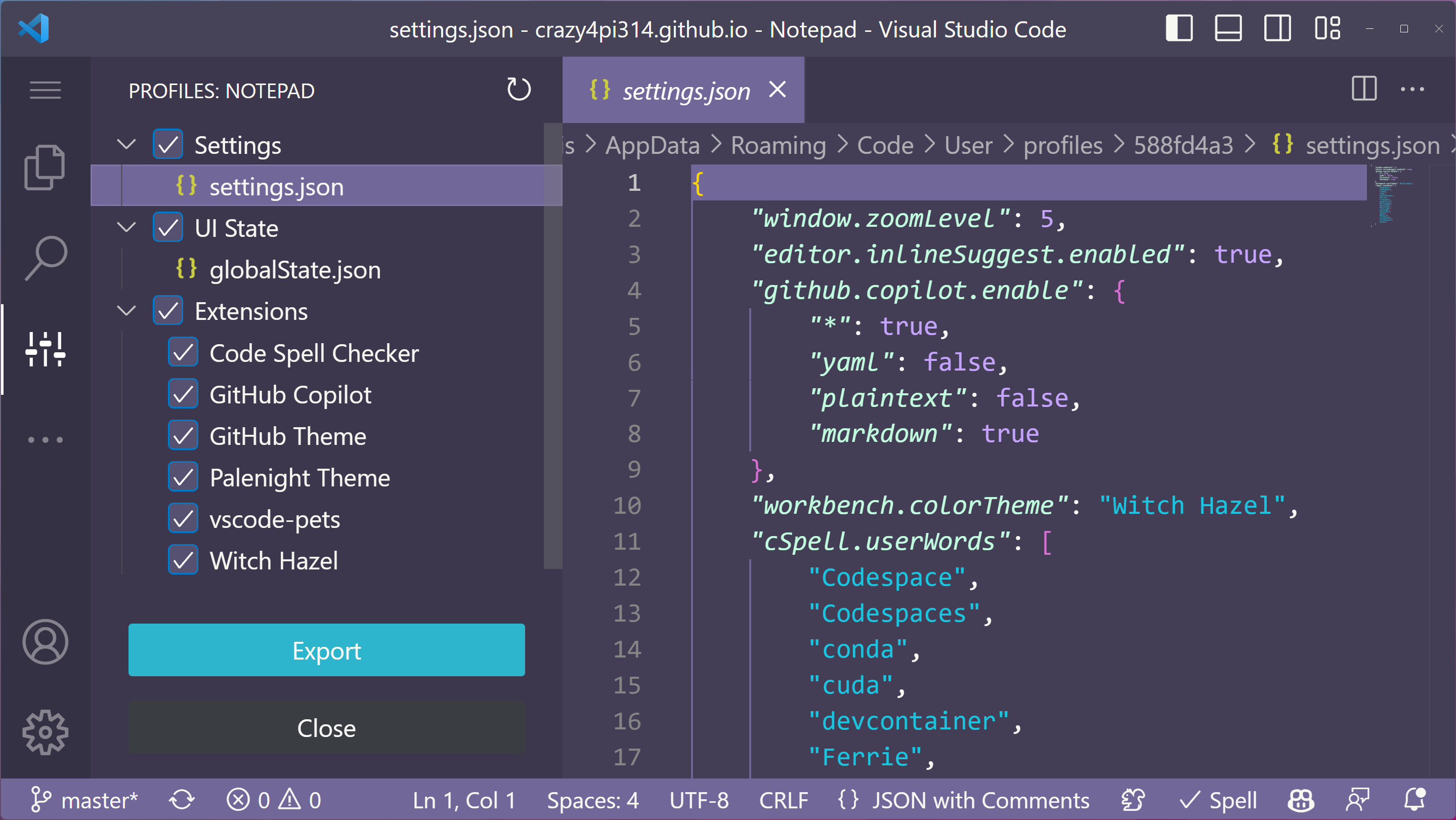Go to line via Ln 1, Col 1
The image size is (1456, 820).
[x=464, y=800]
